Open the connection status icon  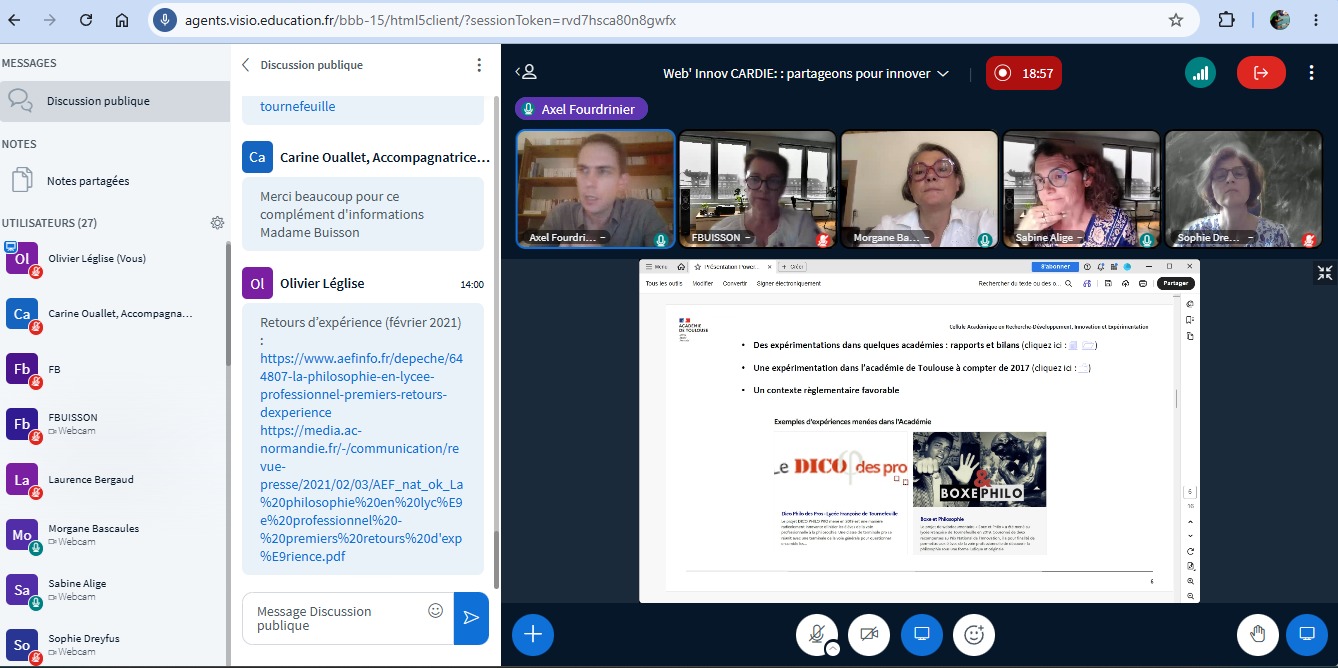(x=1200, y=73)
